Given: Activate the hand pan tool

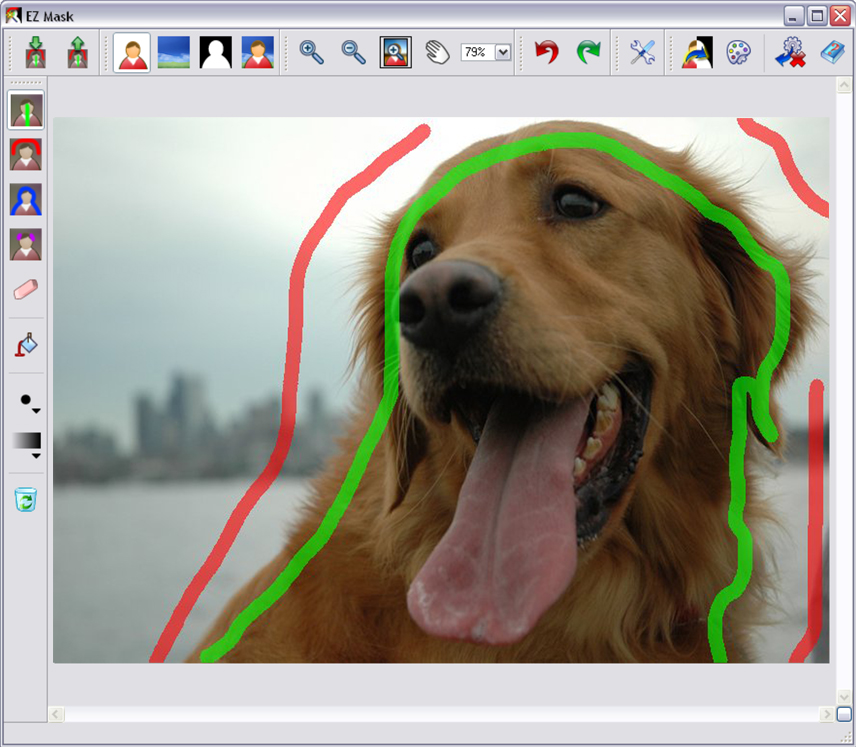Looking at the screenshot, I should tap(437, 52).
